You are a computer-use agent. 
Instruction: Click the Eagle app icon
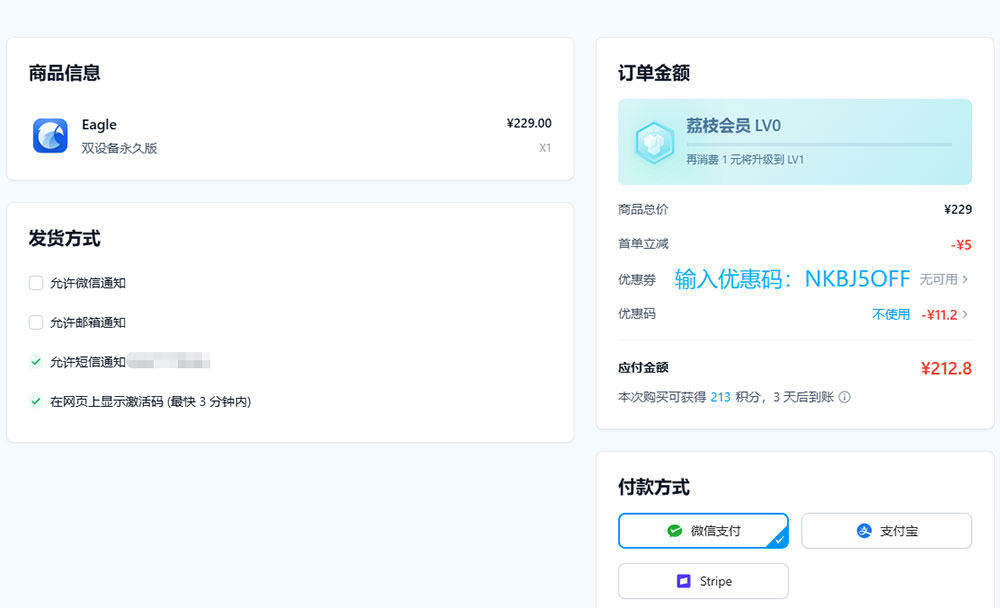click(50, 135)
